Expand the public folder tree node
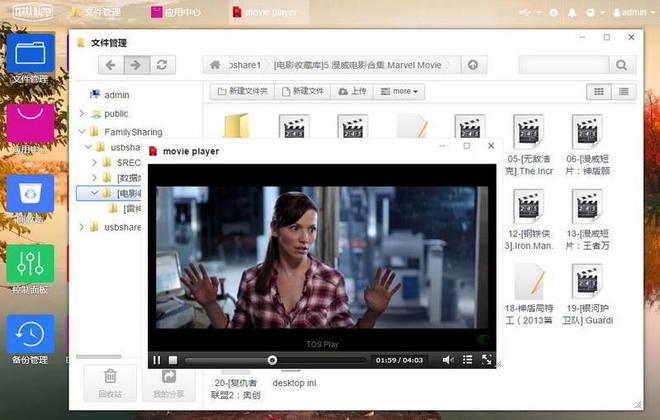Image resolution: width=660 pixels, height=420 pixels. coord(82,114)
